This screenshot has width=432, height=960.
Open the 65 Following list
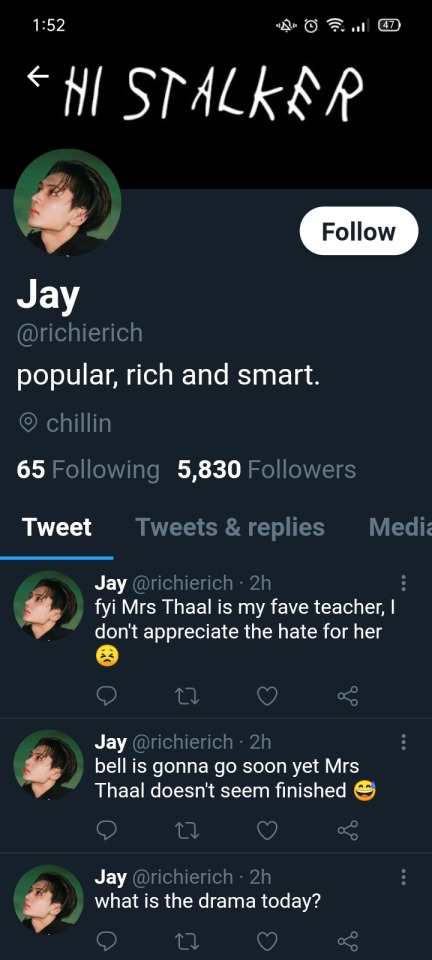(88, 470)
